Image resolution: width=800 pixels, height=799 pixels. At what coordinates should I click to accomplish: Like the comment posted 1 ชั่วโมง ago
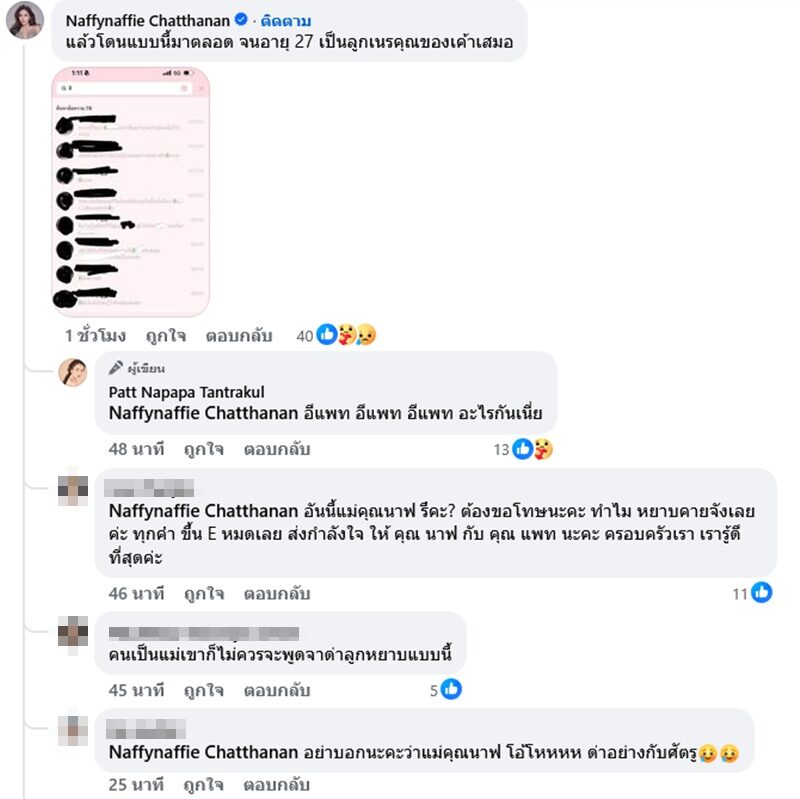pos(166,336)
